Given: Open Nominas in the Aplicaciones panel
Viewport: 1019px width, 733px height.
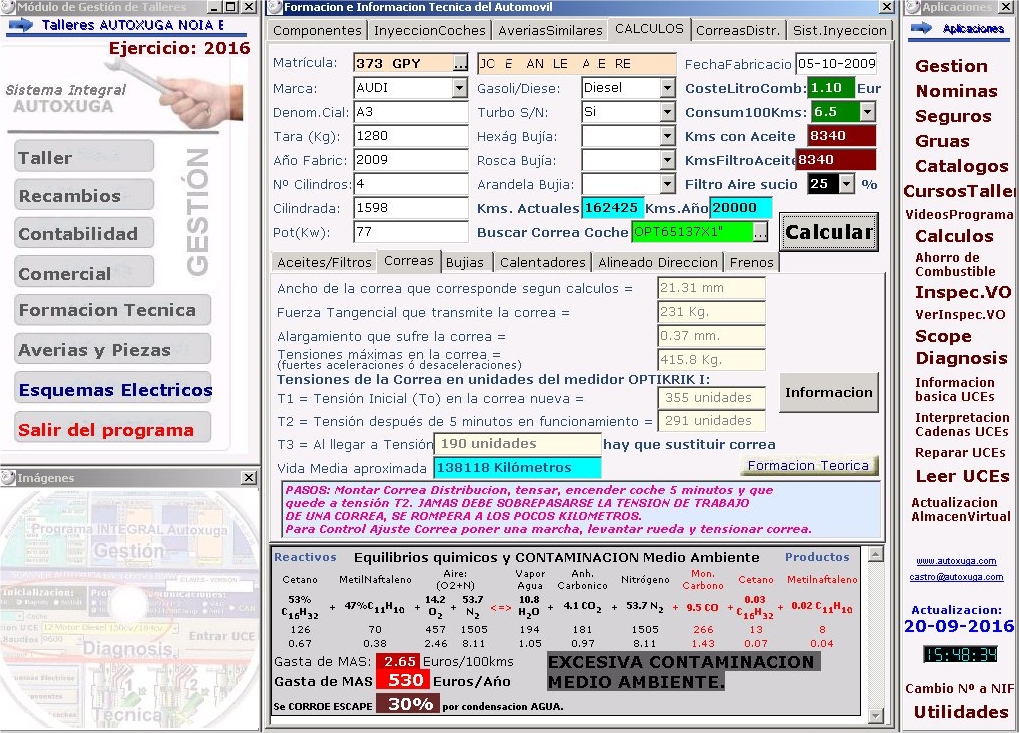Looking at the screenshot, I should click(956, 91).
